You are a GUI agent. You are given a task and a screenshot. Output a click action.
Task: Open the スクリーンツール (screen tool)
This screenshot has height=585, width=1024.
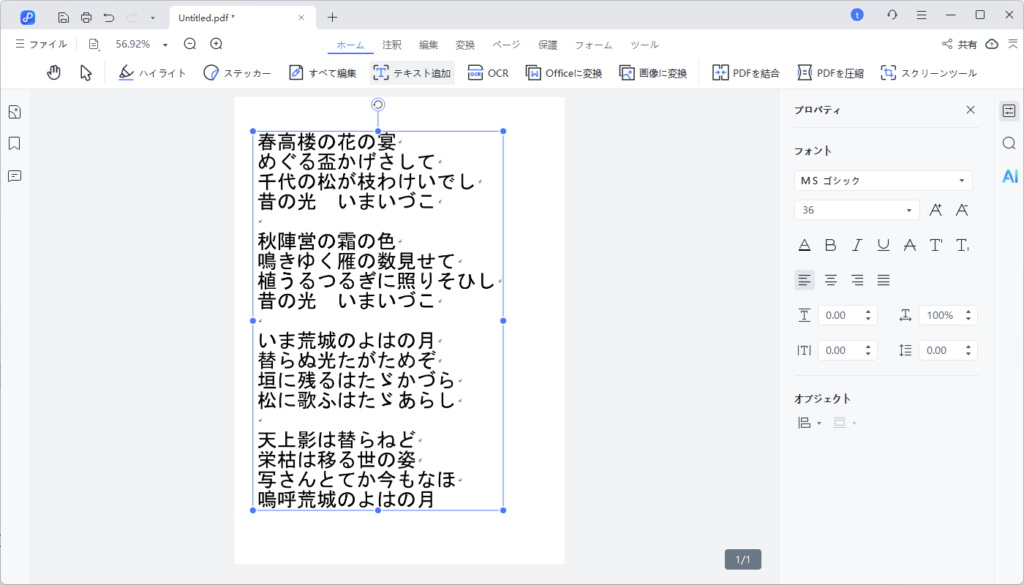(927, 72)
